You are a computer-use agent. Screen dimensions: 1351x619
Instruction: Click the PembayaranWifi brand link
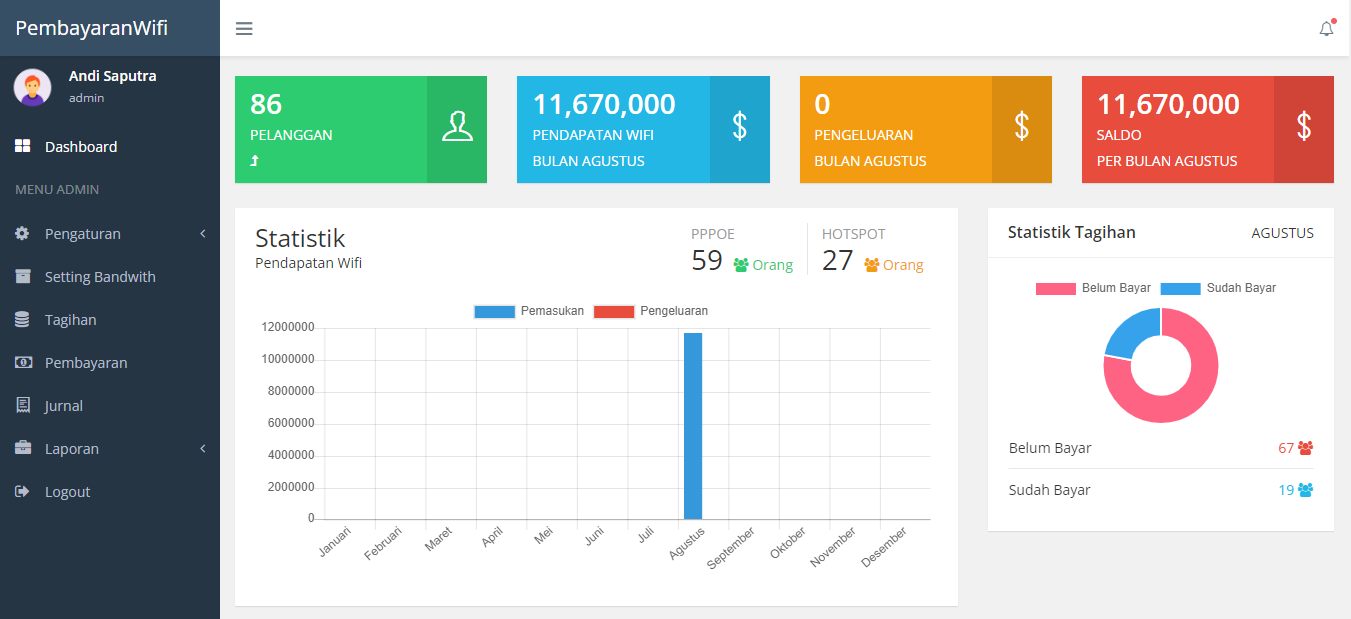point(91,28)
